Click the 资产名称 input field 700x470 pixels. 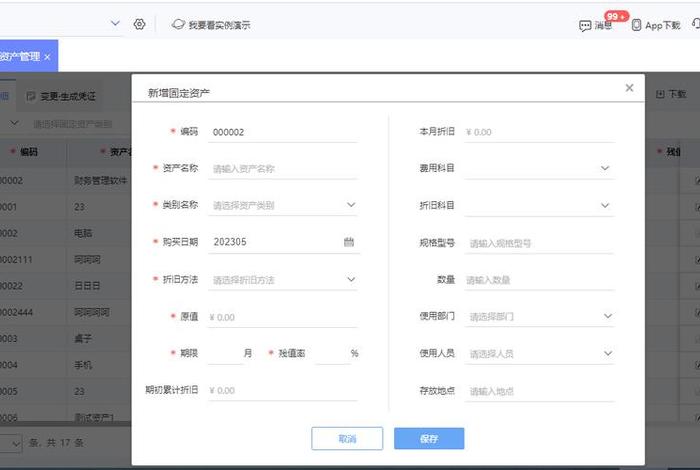click(x=283, y=169)
